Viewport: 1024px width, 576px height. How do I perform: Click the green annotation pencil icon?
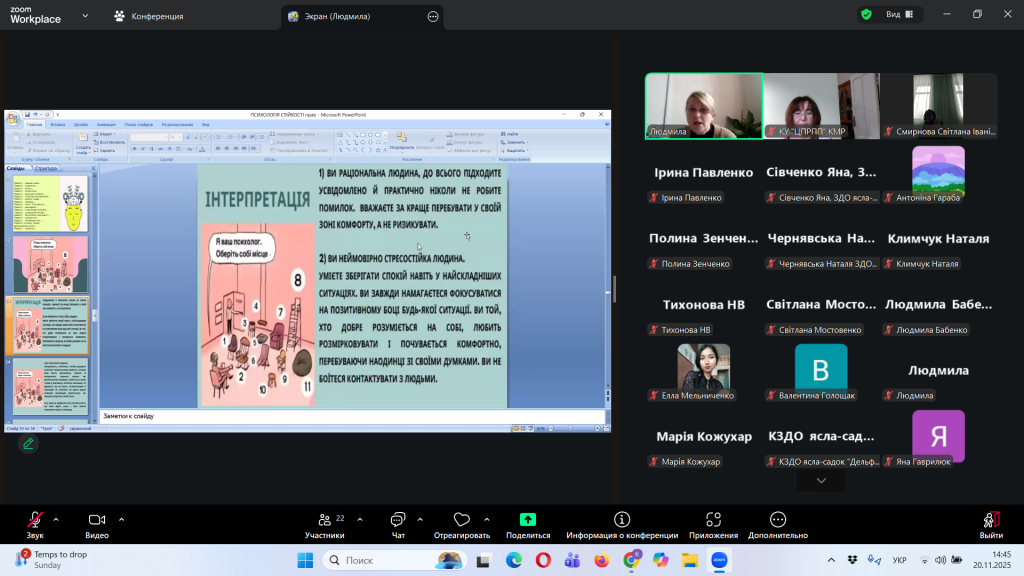click(28, 443)
